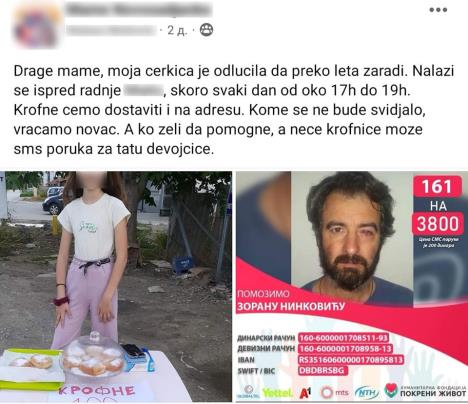The image size is (468, 404).
Task: Click the post text starting 'Drage mame'
Action: click(234, 110)
